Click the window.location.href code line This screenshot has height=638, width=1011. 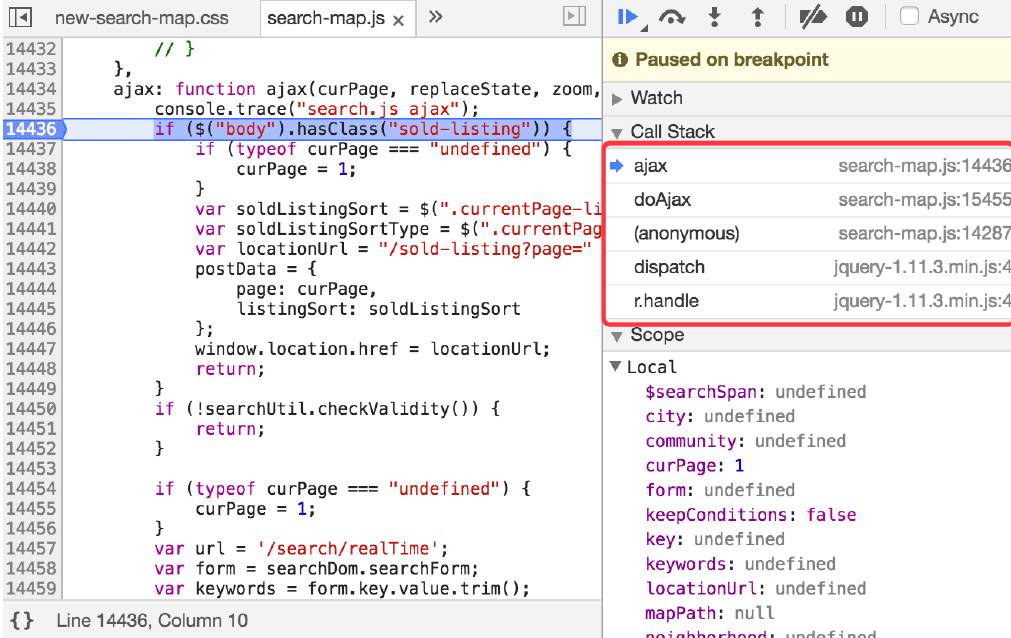[373, 349]
